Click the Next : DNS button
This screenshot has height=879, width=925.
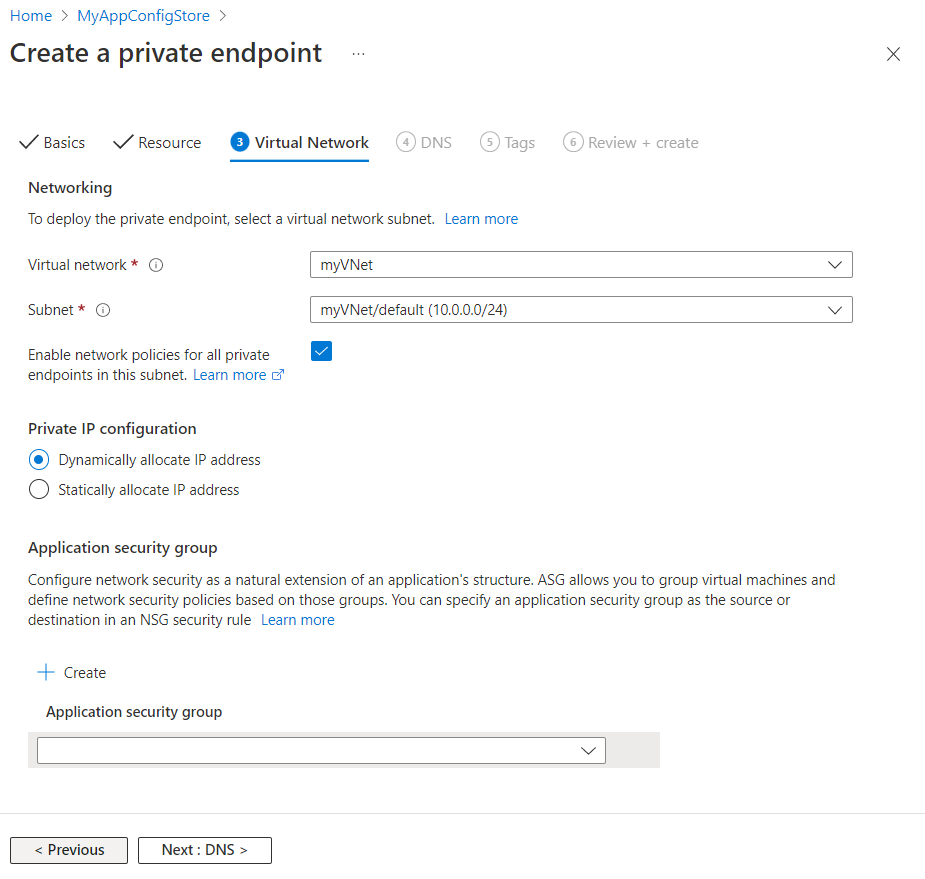205,850
